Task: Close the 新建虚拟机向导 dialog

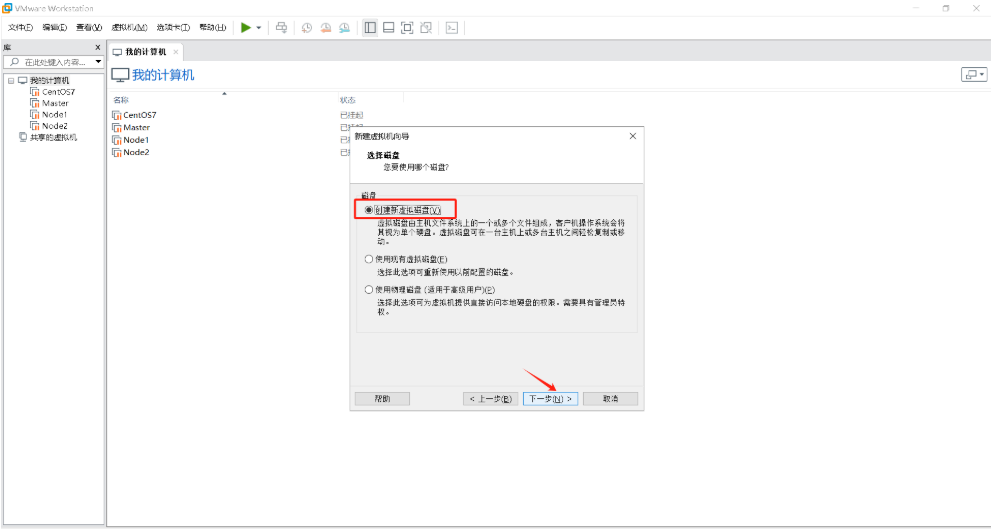Action: click(x=633, y=136)
